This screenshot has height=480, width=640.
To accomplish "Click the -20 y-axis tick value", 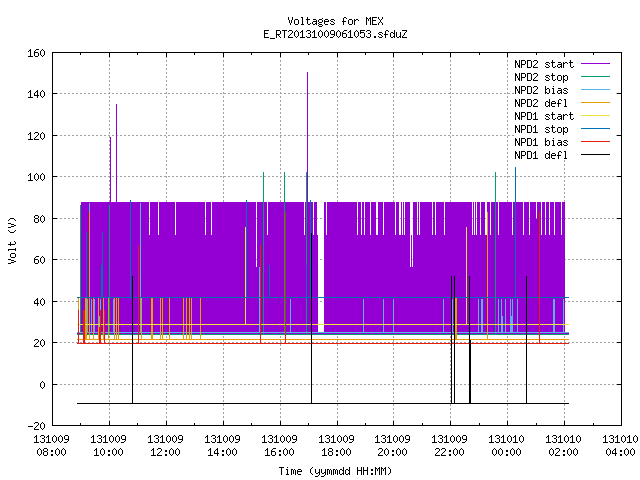I will 36,426.
